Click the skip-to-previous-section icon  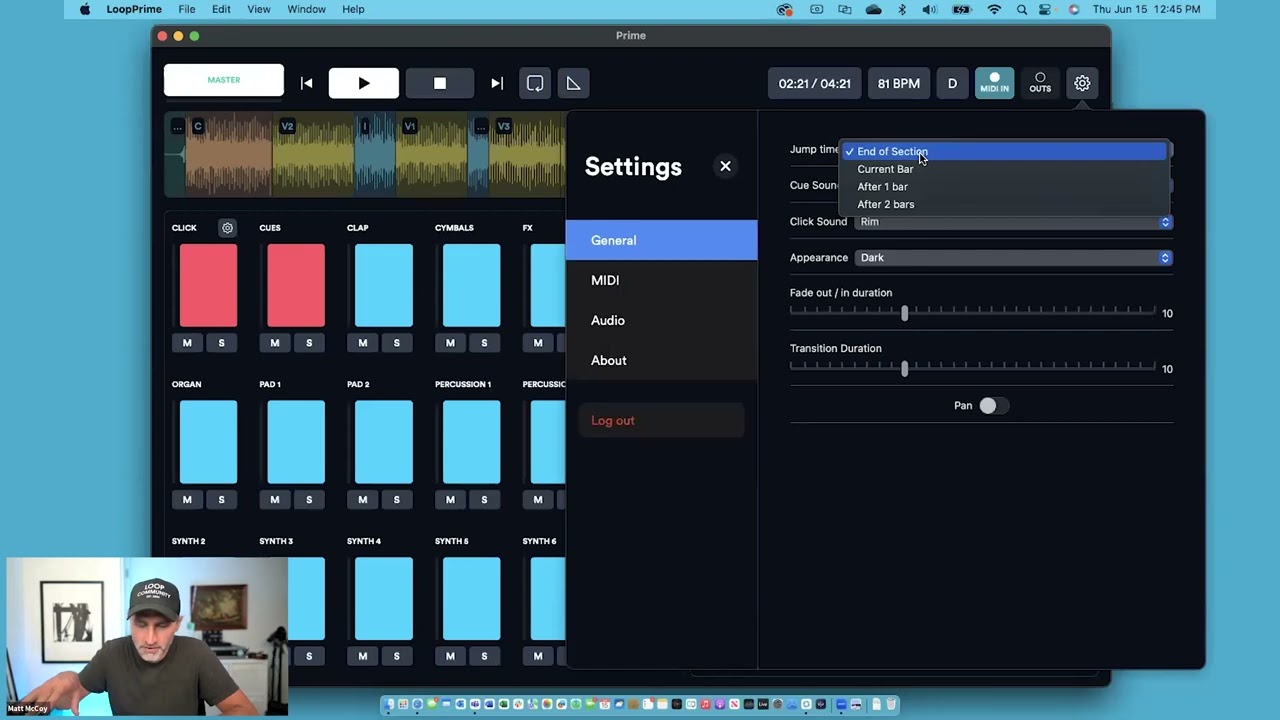click(x=307, y=83)
